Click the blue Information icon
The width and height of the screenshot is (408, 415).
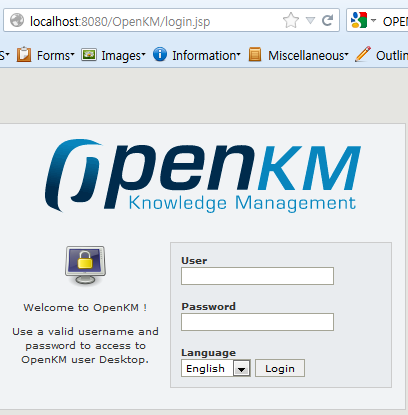(x=160, y=54)
